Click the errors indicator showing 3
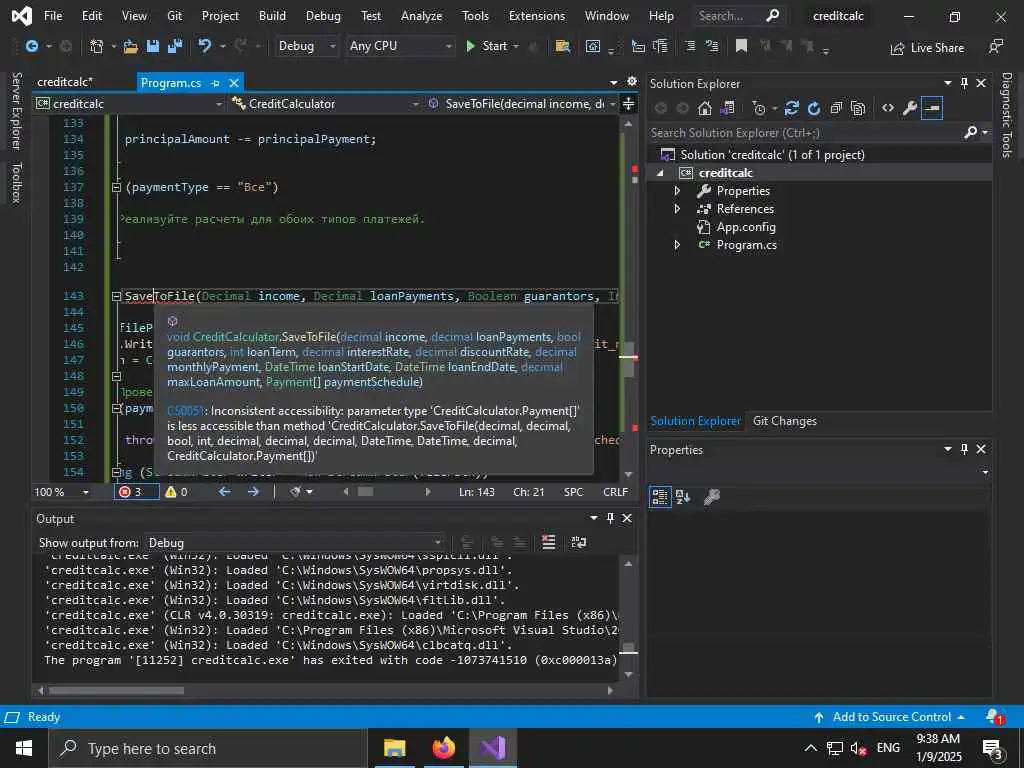This screenshot has height=768, width=1024. [136, 492]
